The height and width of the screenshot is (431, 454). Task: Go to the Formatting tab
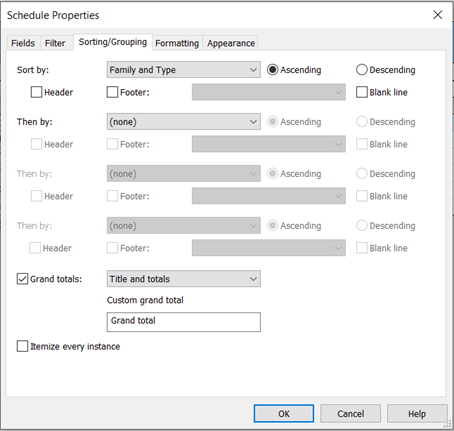pos(177,43)
